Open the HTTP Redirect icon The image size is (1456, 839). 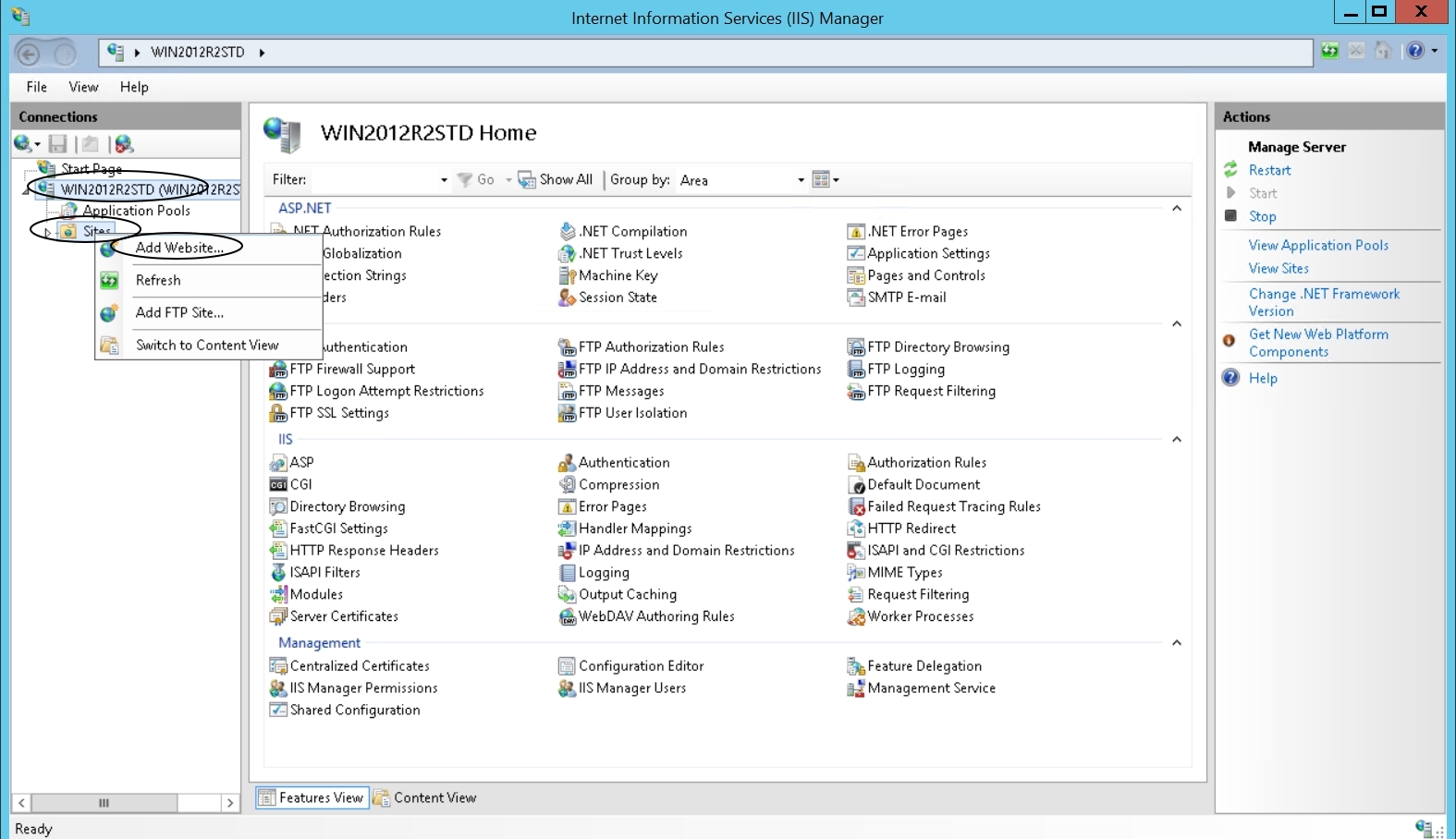tap(856, 529)
